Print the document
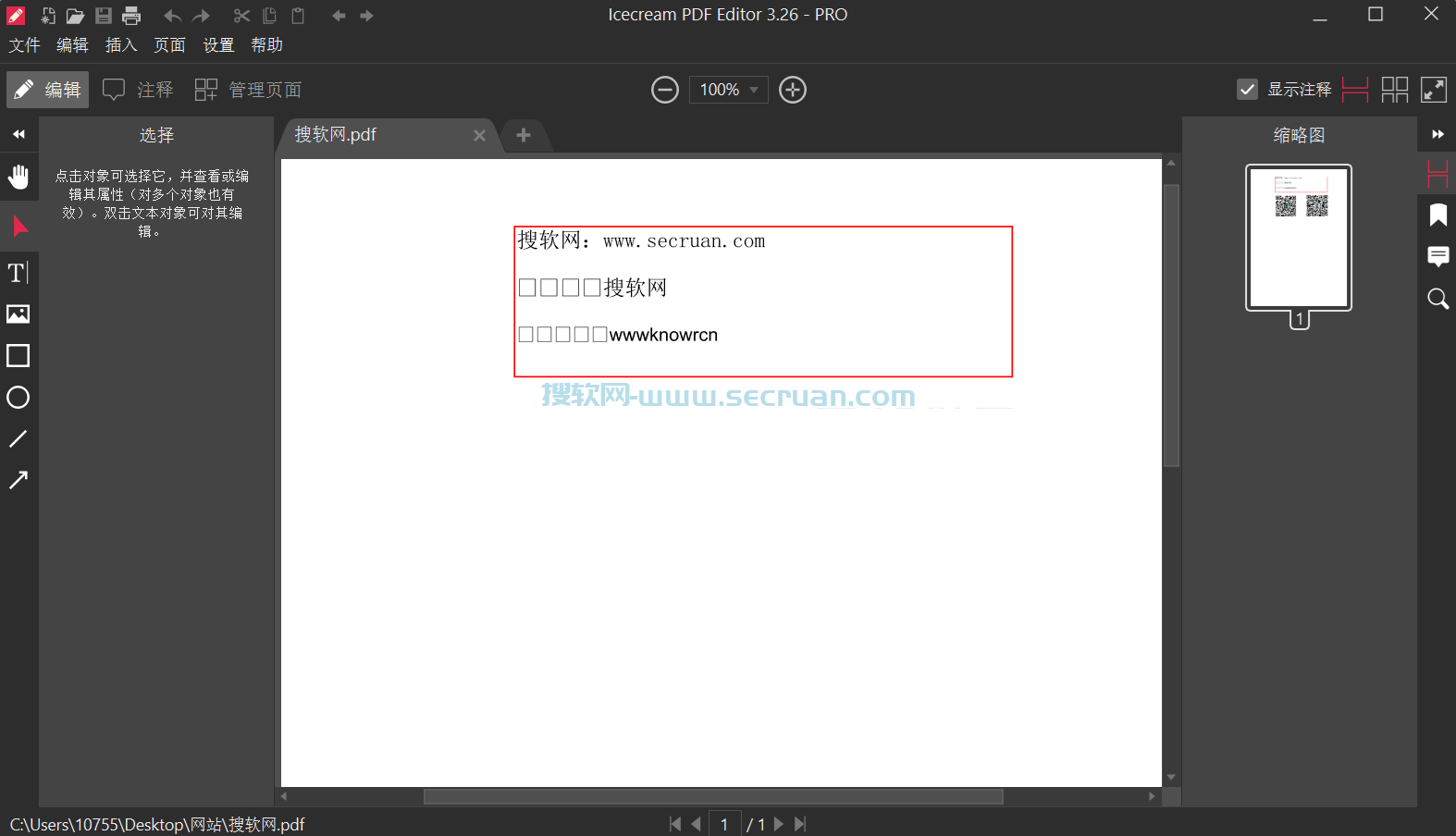The height and width of the screenshot is (836, 1456). pyautogui.click(x=131, y=16)
